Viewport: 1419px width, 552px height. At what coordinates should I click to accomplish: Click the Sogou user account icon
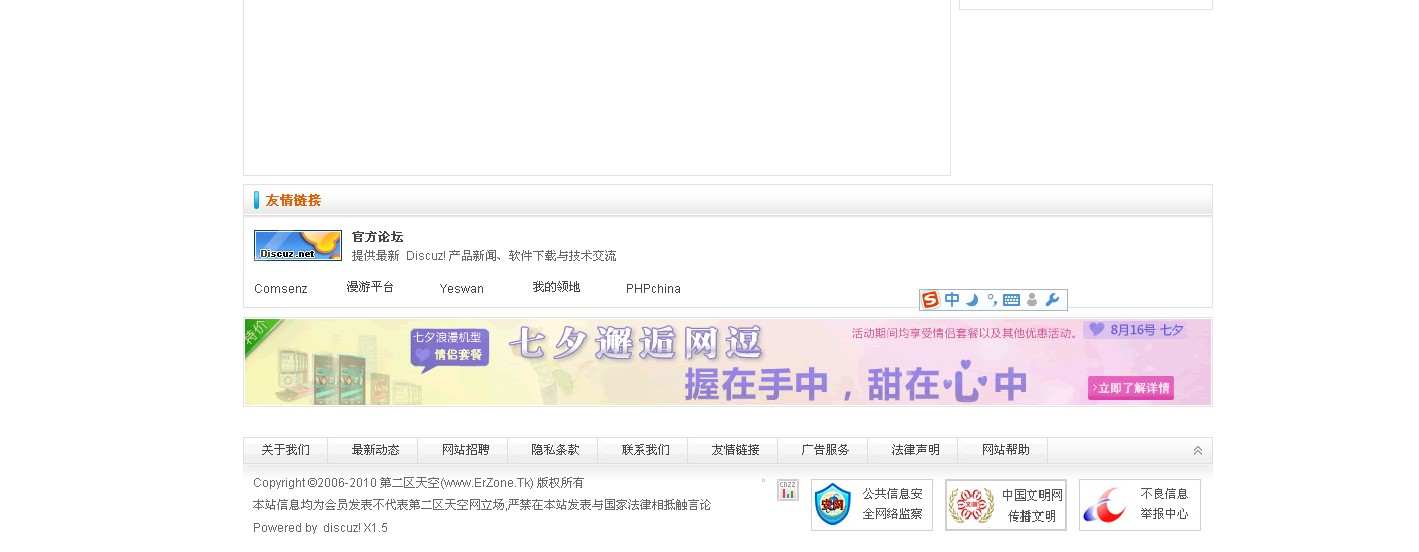click(1032, 300)
